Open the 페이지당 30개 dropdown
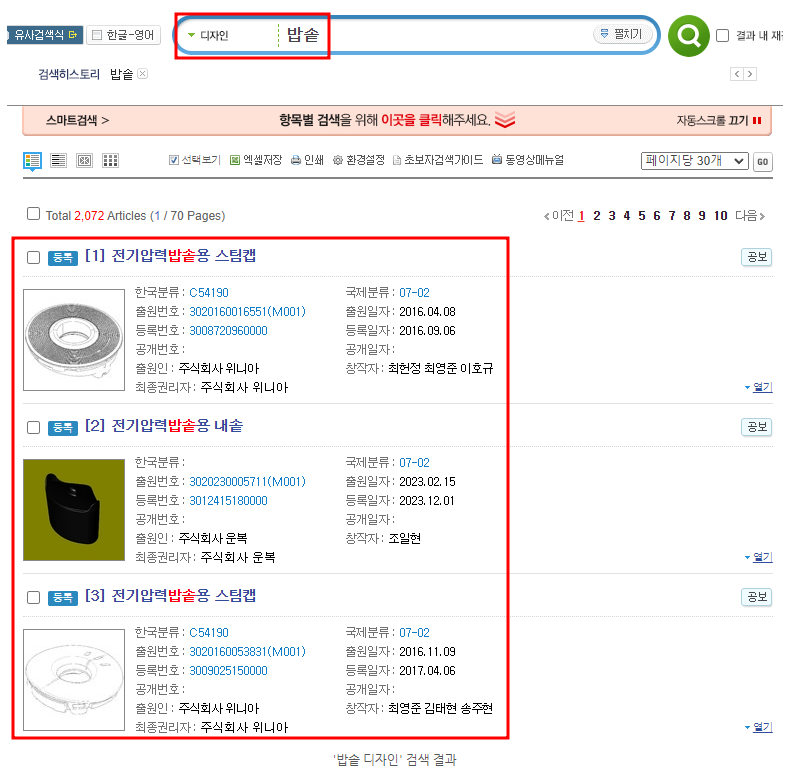This screenshot has width=796, height=771. (x=694, y=161)
